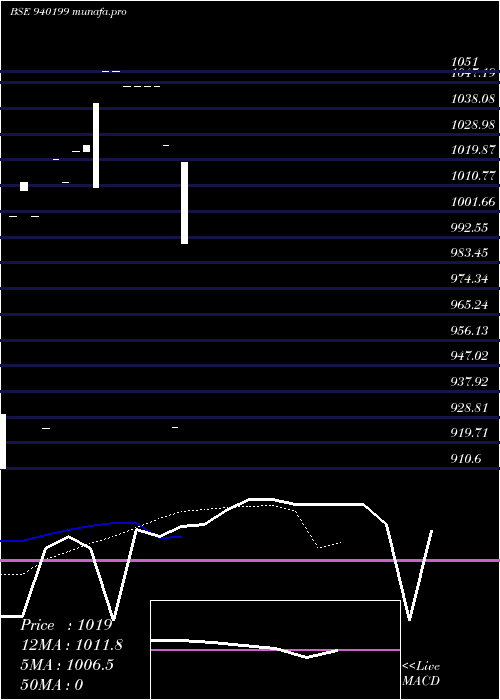The height and width of the screenshot is (700, 500).
Task: Click the 1001.66 price axis label
Action: pyautogui.click(x=473, y=202)
